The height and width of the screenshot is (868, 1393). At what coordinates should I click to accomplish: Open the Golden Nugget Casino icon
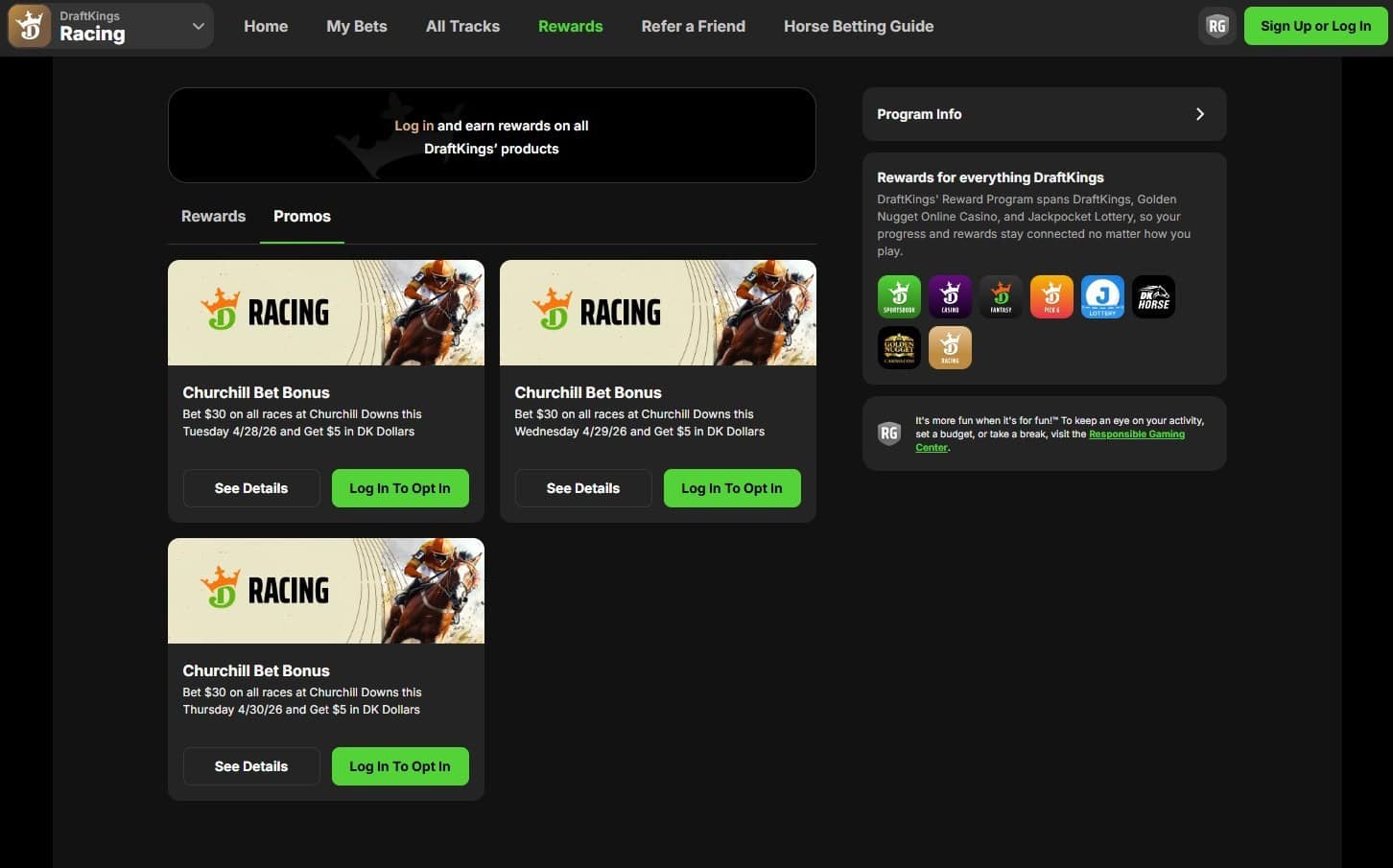pos(899,347)
